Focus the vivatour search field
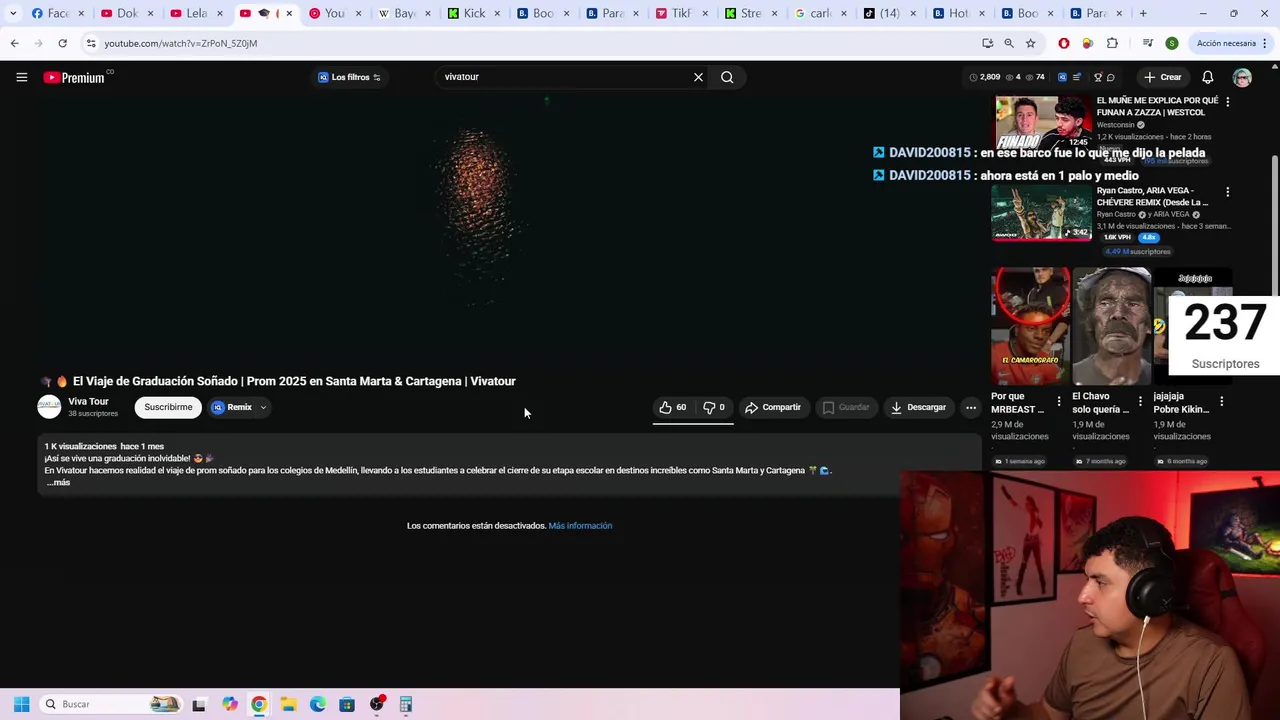Viewport: 1280px width, 720px height. 565,77
